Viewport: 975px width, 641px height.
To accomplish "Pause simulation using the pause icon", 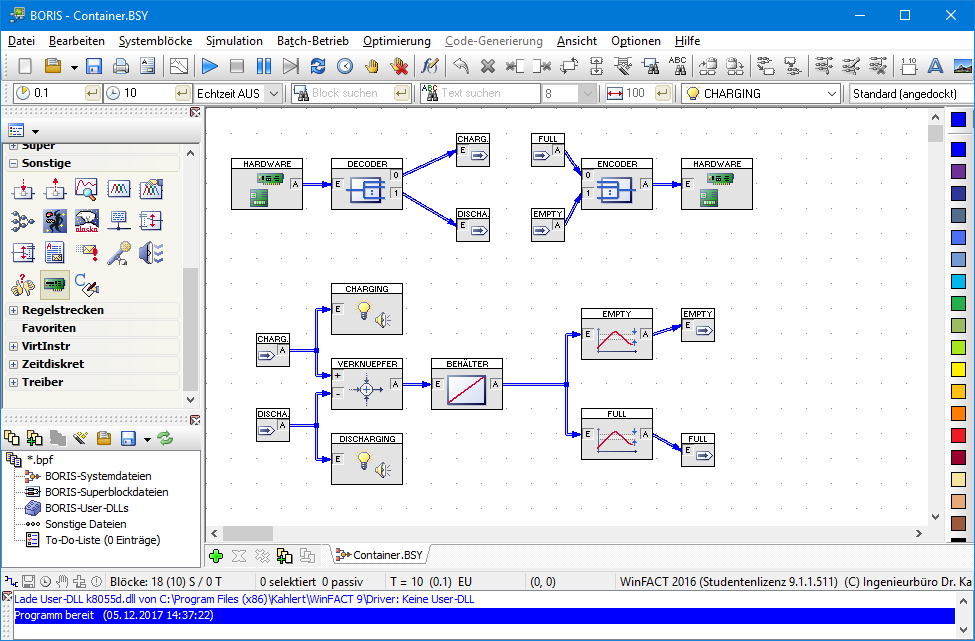I will (264, 66).
